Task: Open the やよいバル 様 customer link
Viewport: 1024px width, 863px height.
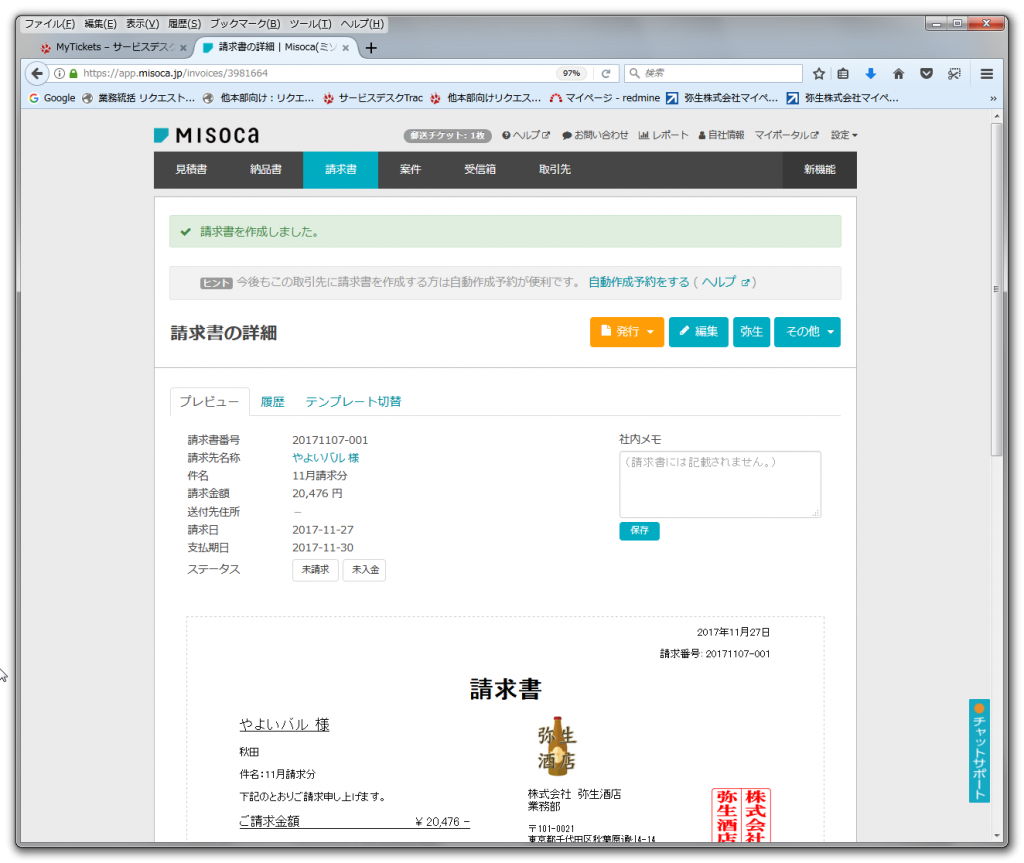Action: click(x=325, y=458)
